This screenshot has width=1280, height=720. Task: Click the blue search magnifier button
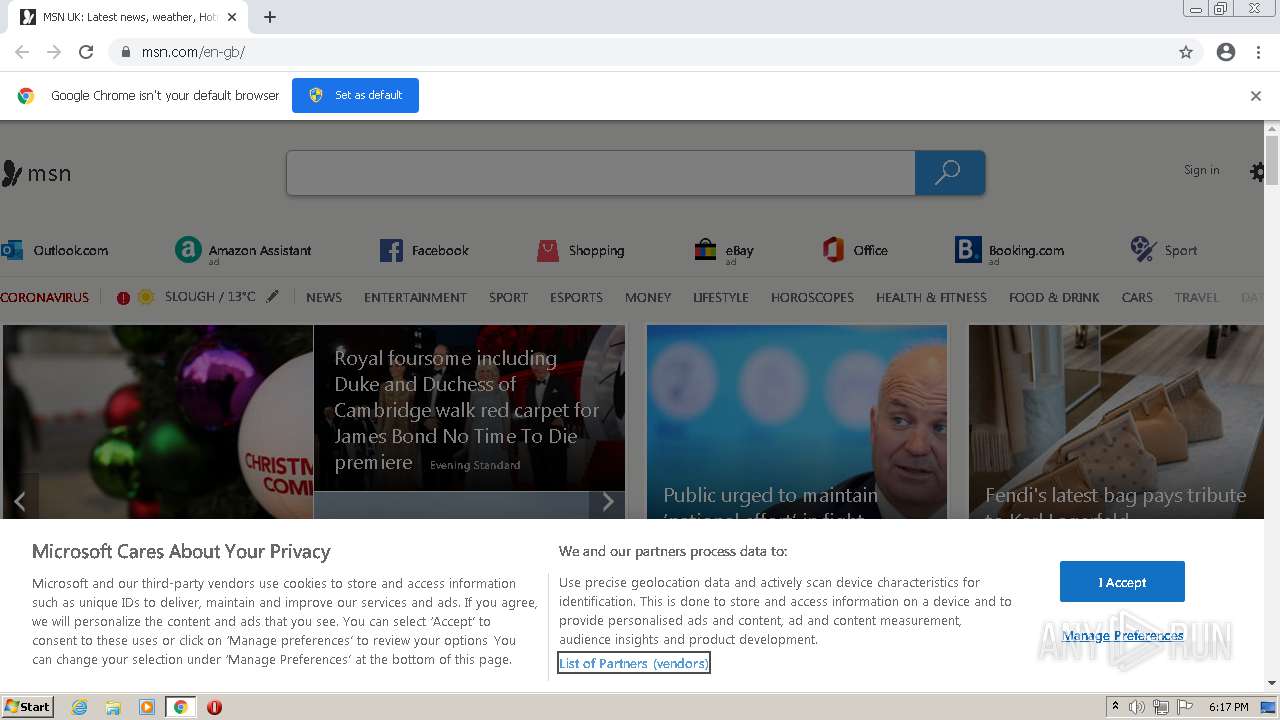(x=949, y=173)
